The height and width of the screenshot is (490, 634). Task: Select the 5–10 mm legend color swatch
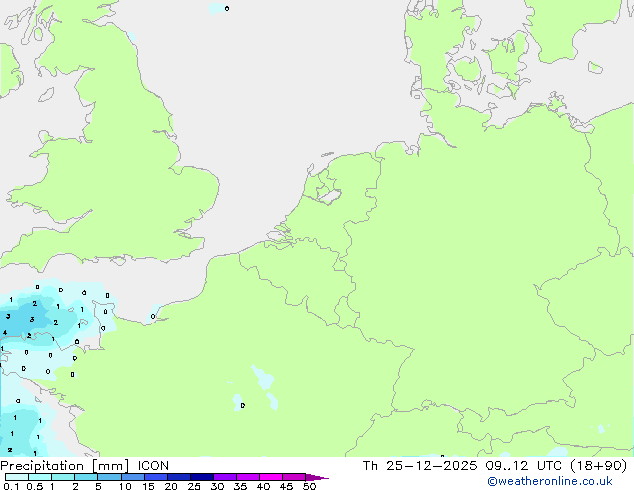(x=109, y=477)
